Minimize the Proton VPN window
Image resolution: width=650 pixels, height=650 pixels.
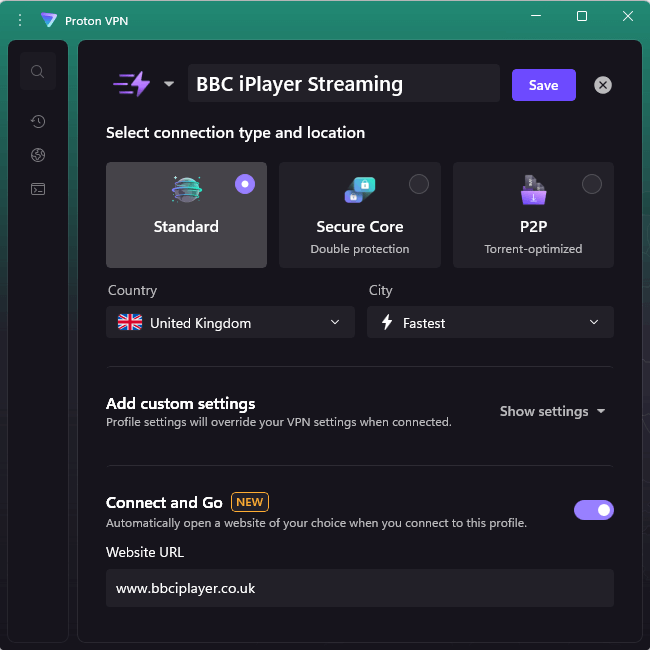pyautogui.click(x=536, y=16)
